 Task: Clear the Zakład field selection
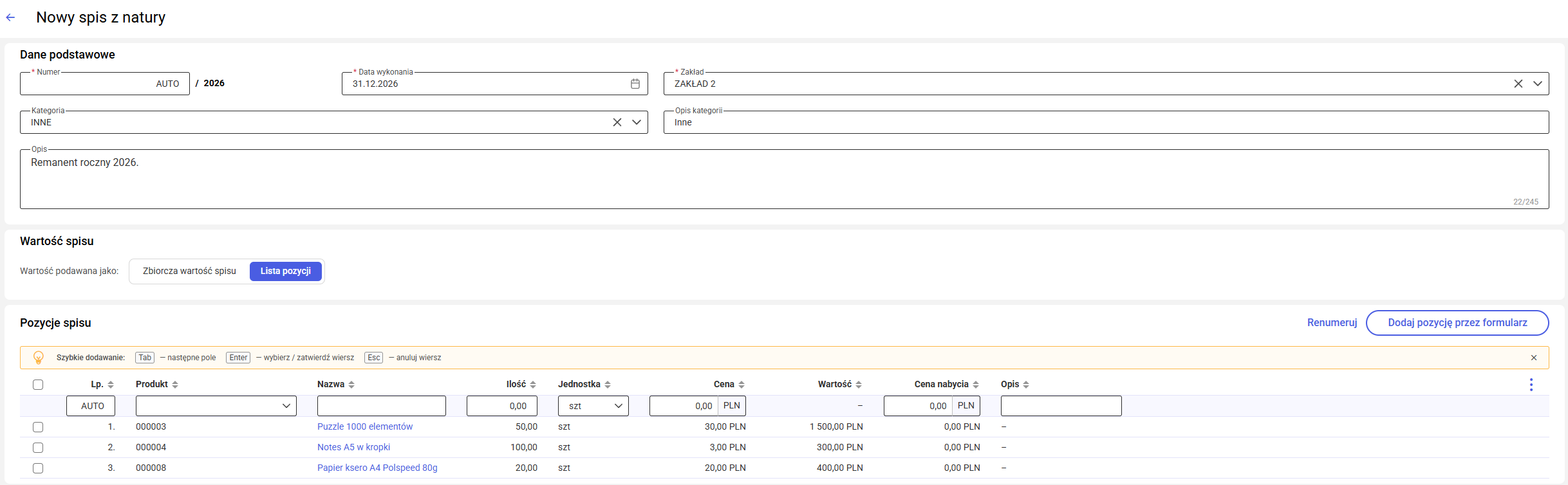point(1518,84)
